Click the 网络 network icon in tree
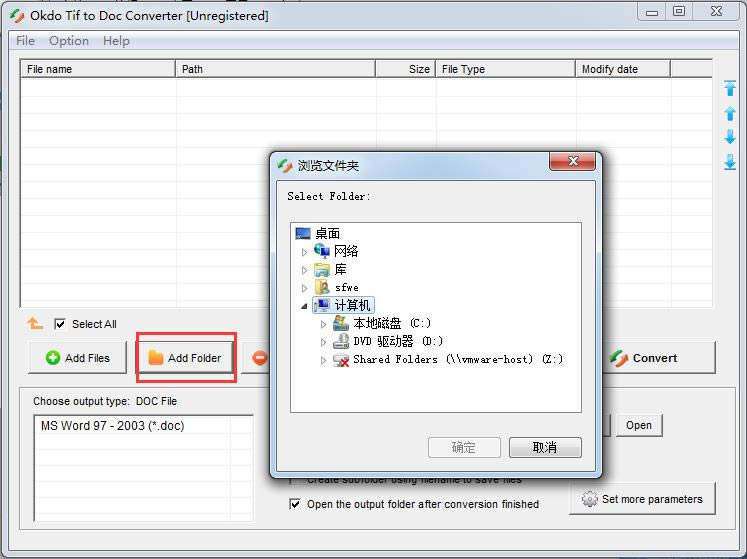The height and width of the screenshot is (559, 747). click(322, 251)
